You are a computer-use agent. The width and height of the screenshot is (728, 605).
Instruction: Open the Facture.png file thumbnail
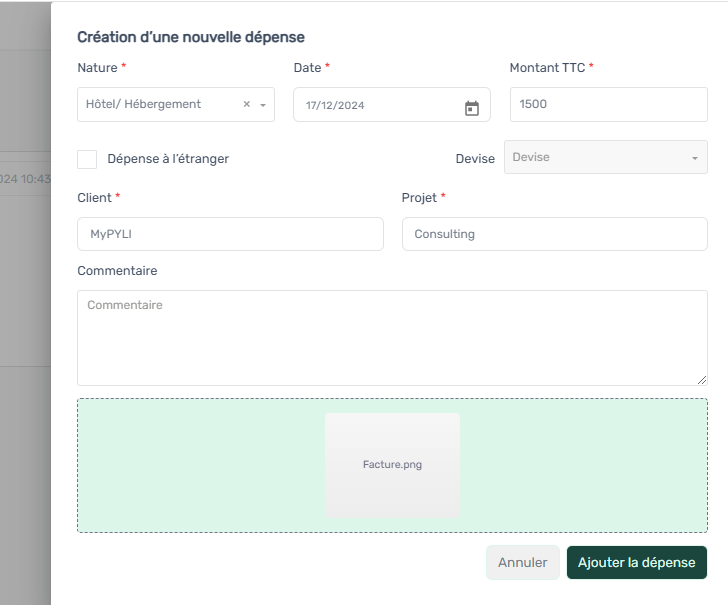pyautogui.click(x=392, y=465)
